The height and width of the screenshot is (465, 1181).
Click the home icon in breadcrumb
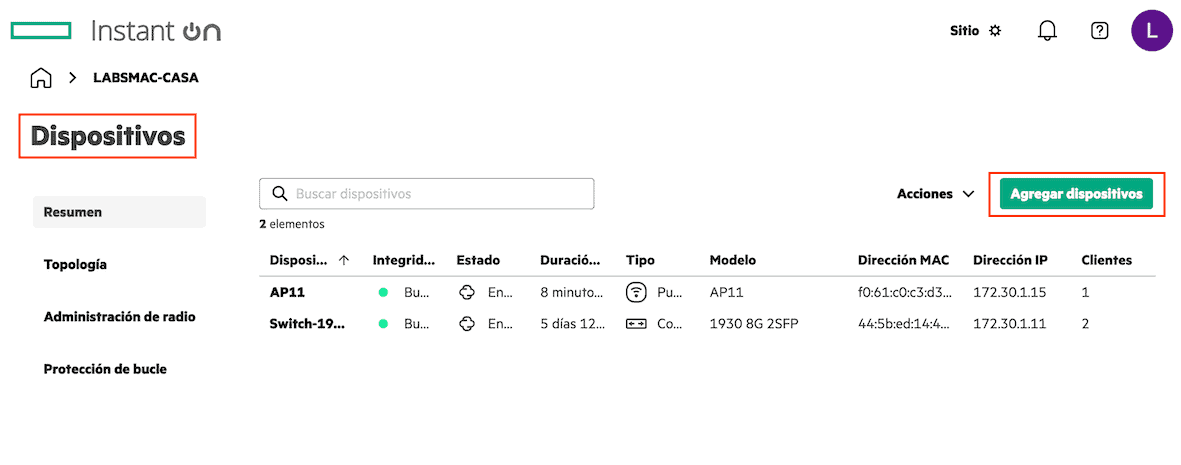[41, 78]
